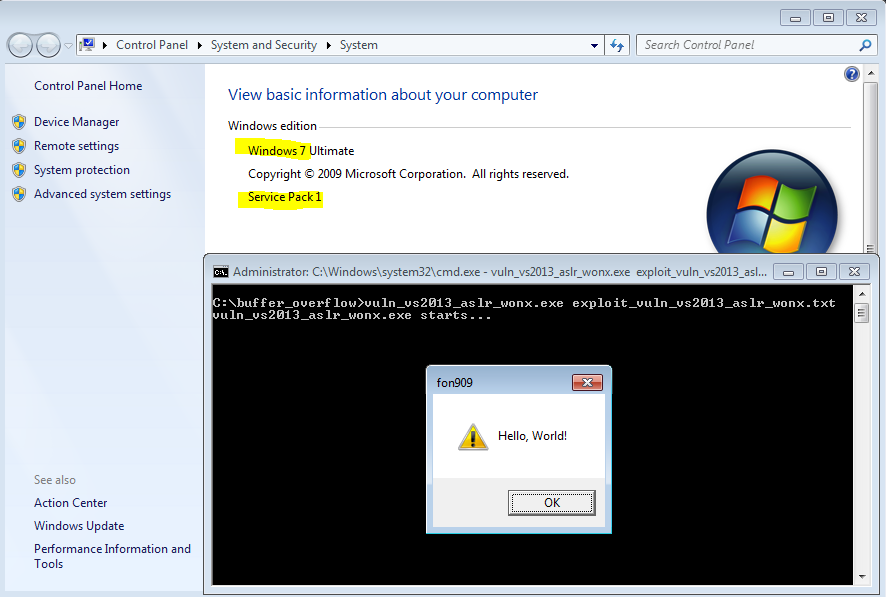Image resolution: width=886 pixels, height=597 pixels.
Task: Expand the arrow after System and Security
Action: click(x=329, y=45)
